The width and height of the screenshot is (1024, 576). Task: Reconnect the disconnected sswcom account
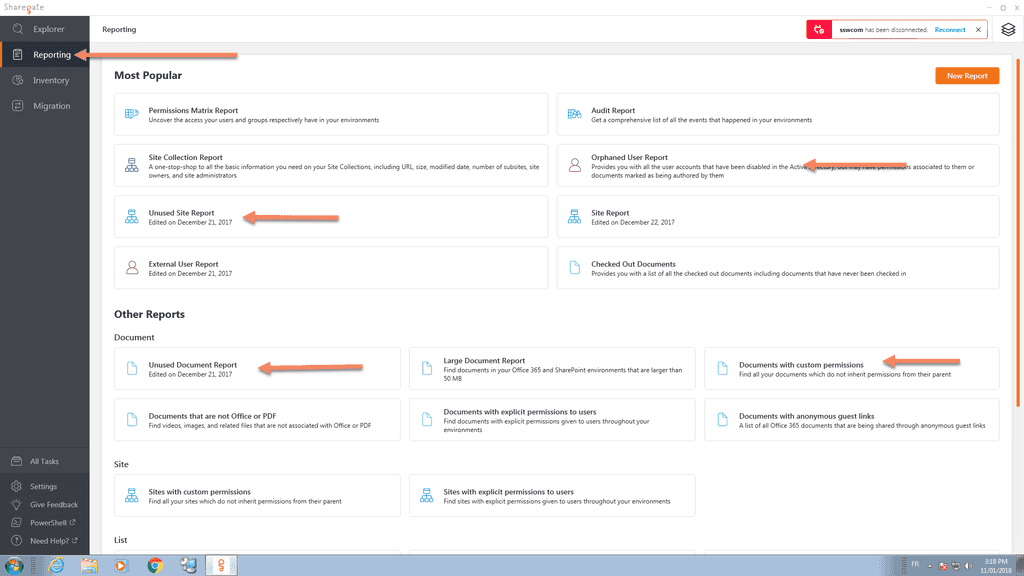(948, 29)
